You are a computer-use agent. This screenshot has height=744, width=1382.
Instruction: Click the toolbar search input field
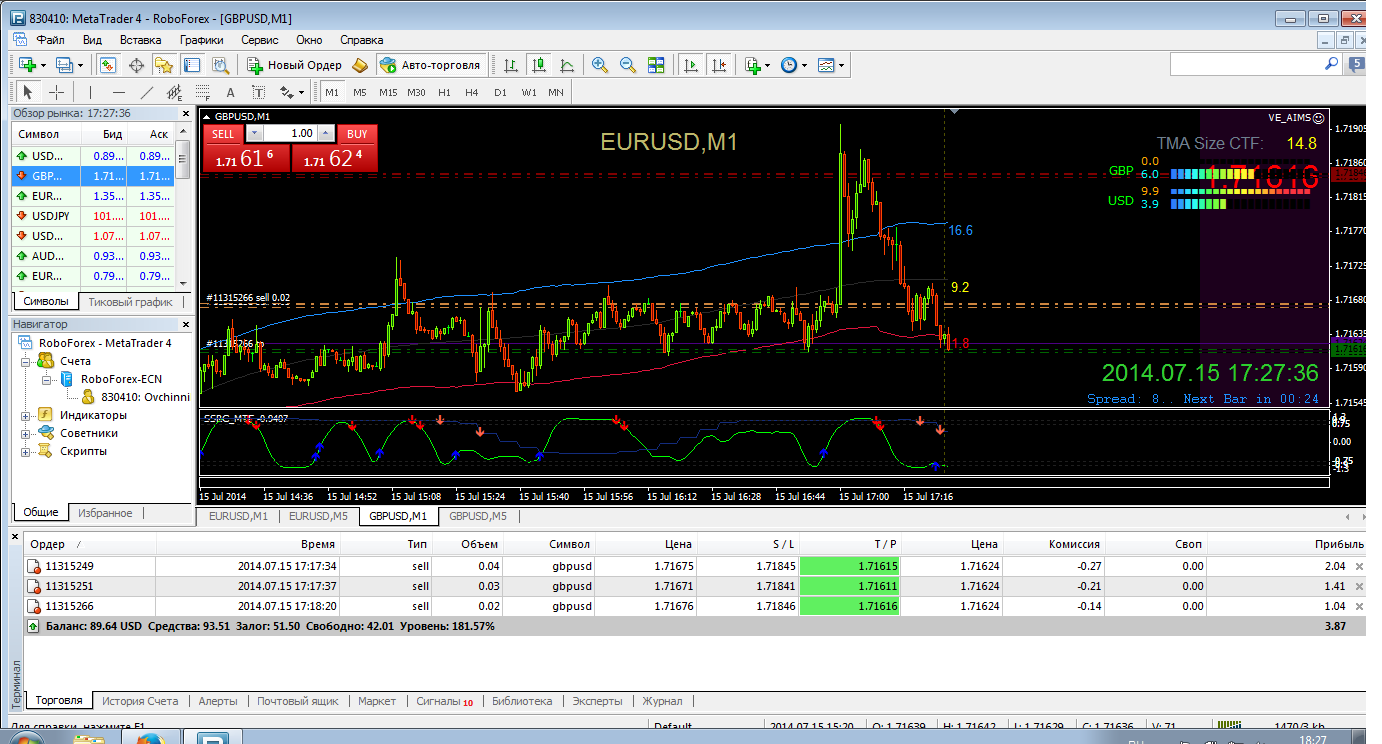tap(1246, 63)
